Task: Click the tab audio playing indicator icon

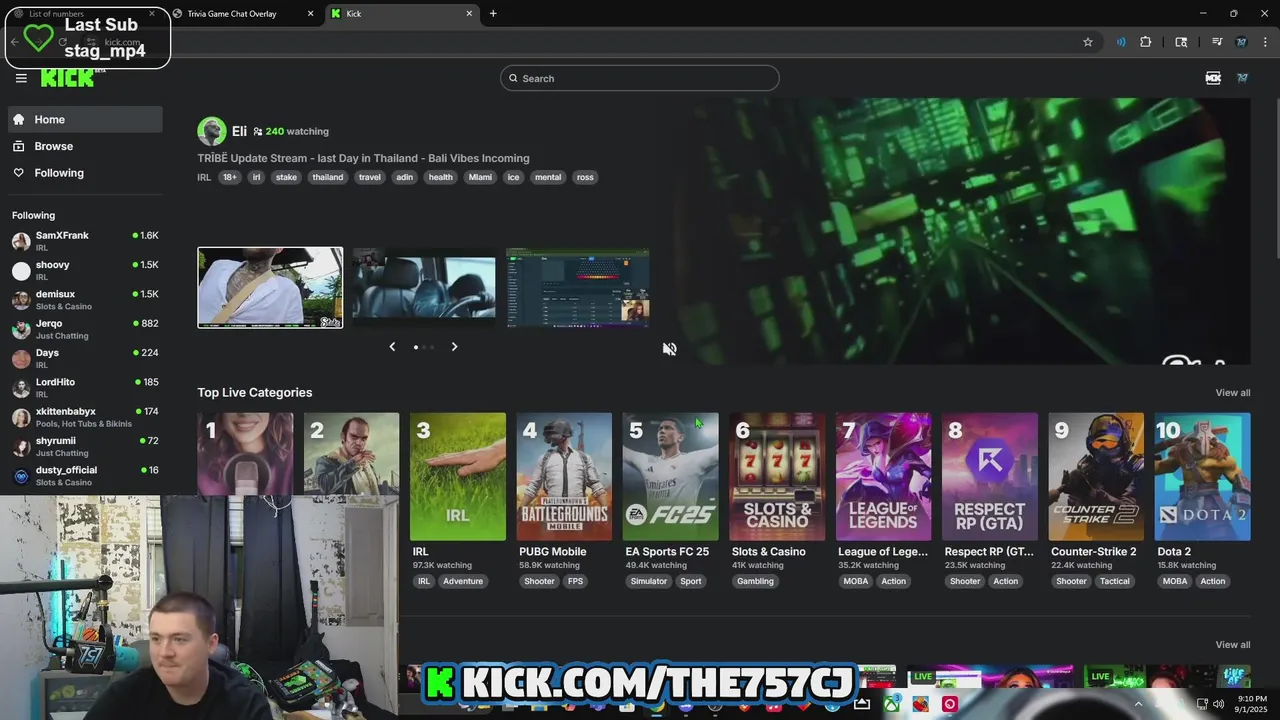Action: click(x=1120, y=42)
